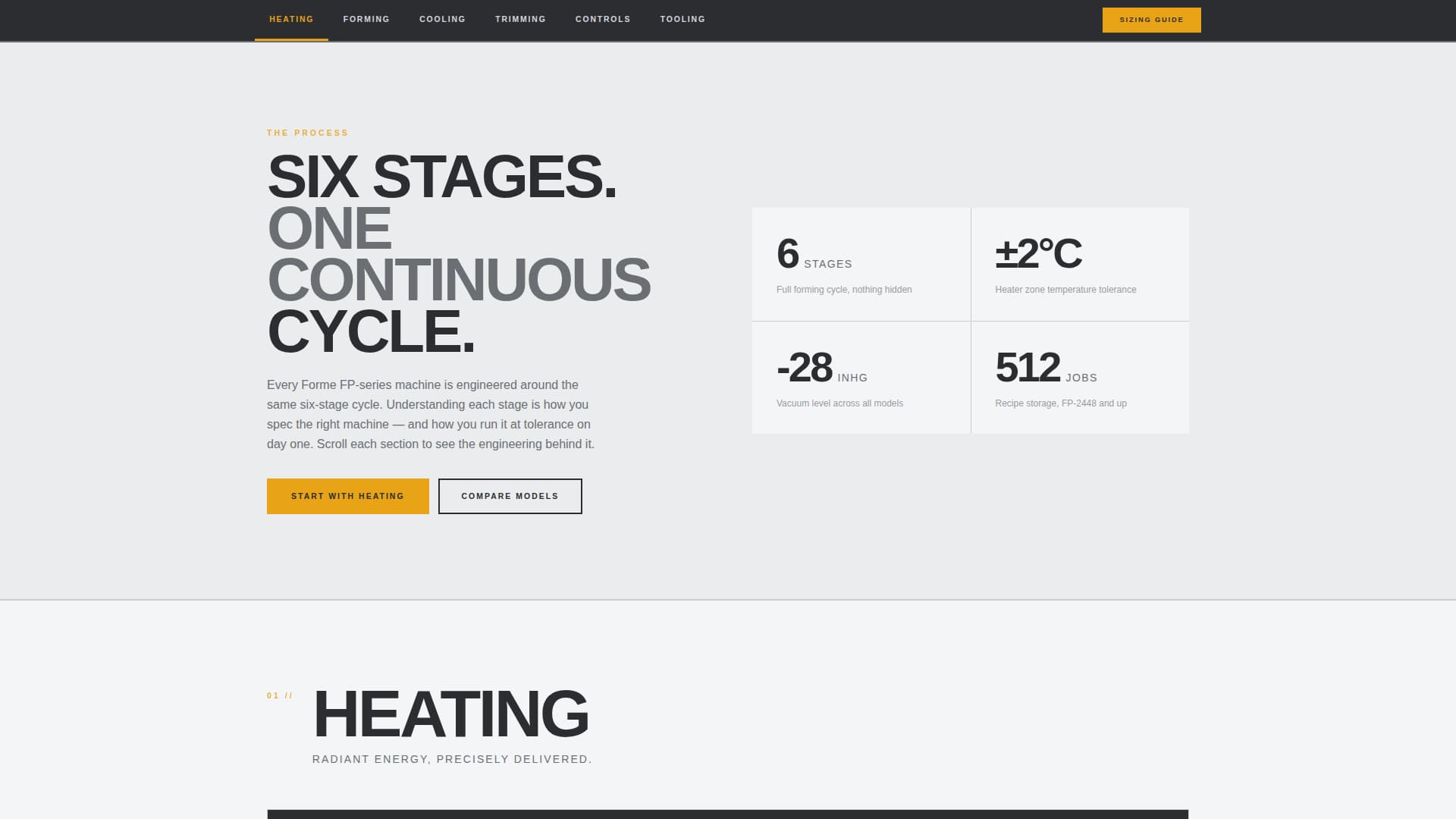The height and width of the screenshot is (819, 1456).
Task: Click the SIX STAGES headline
Action: [x=442, y=179]
